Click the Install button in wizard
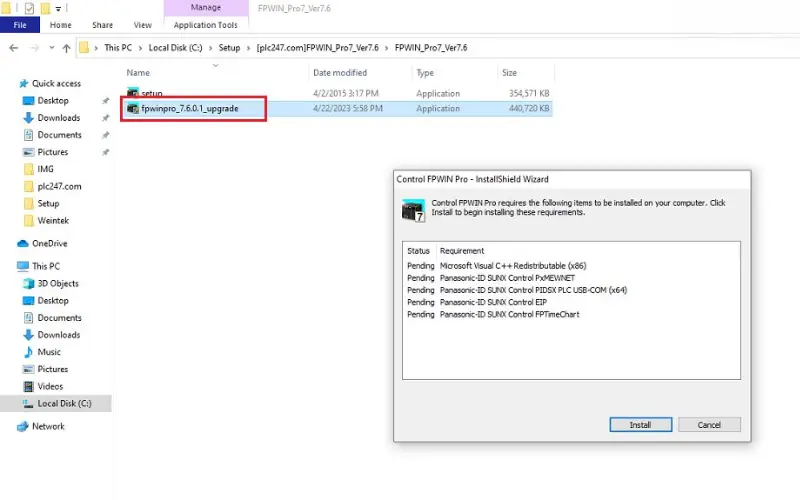Viewport: 800px width, 500px height. coord(640,424)
